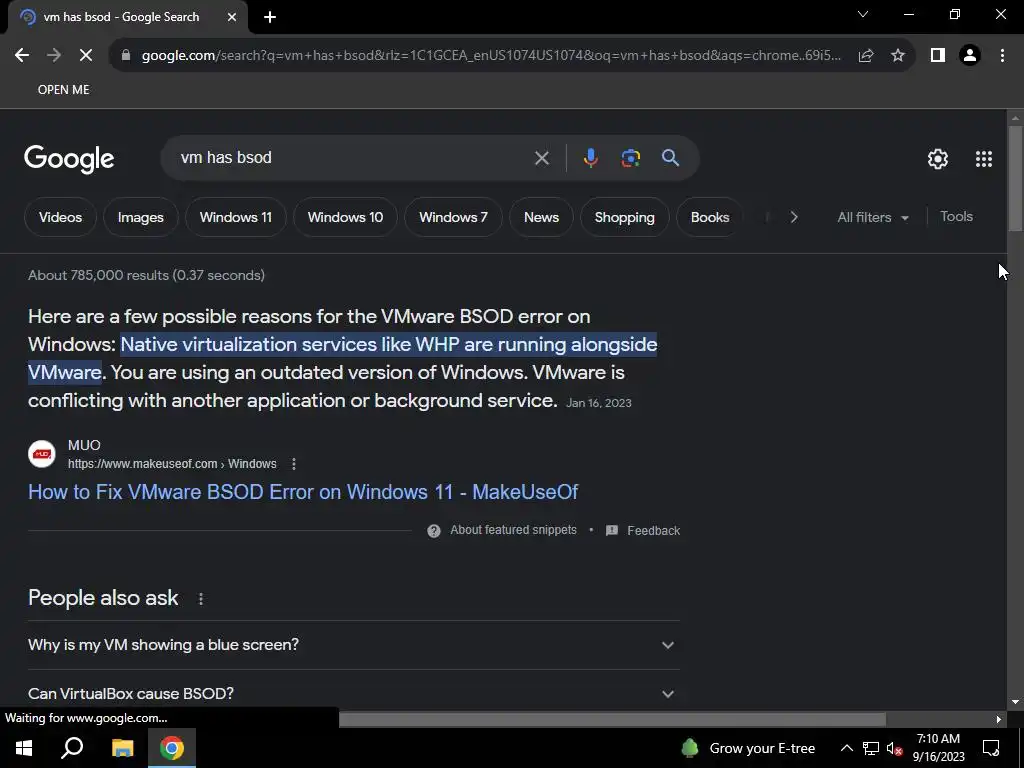
Task: Click the vertical scrollbar thumb
Action: [1015, 178]
